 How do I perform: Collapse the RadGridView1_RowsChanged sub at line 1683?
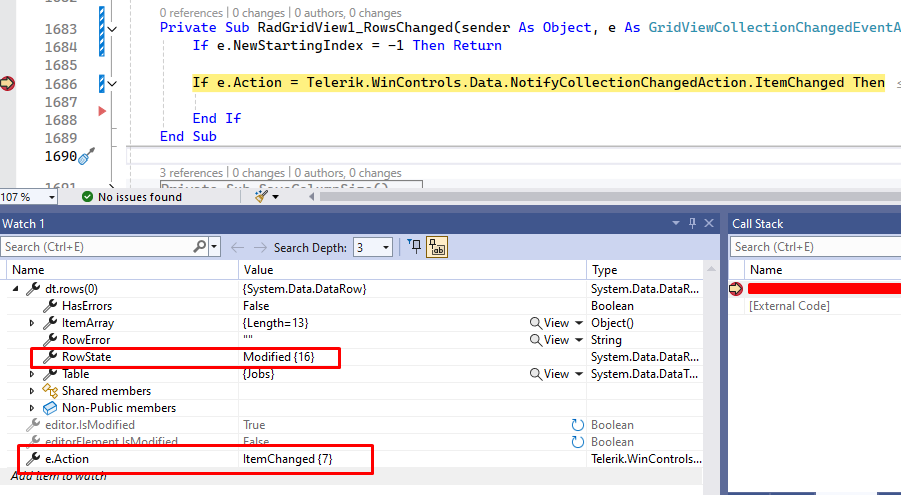(111, 29)
